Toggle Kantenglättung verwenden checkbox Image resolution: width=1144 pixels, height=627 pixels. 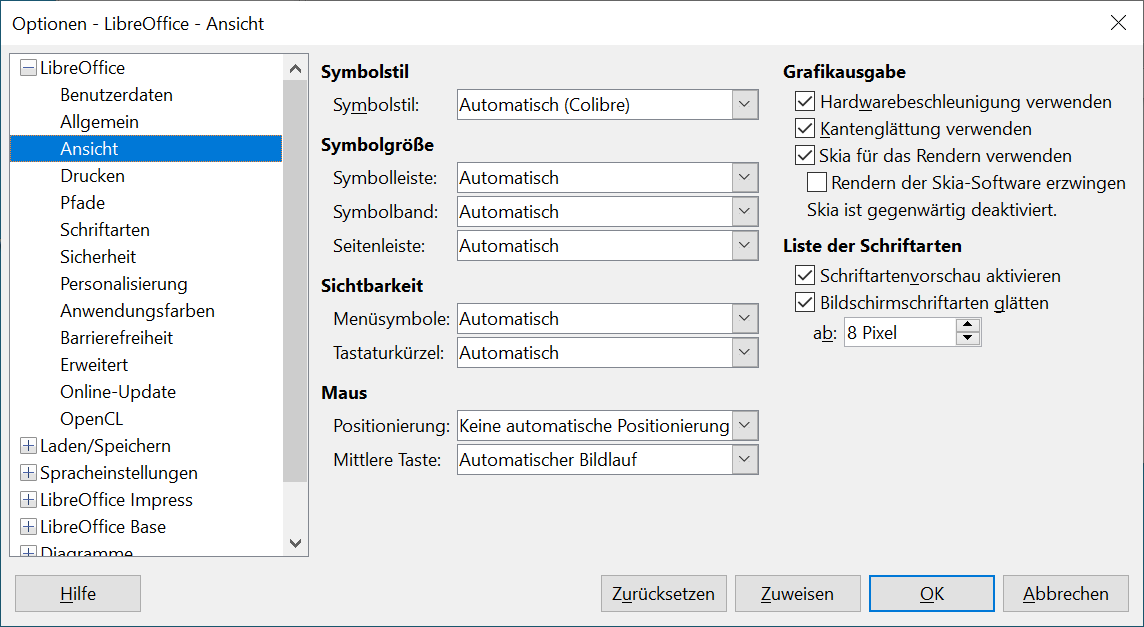(805, 128)
